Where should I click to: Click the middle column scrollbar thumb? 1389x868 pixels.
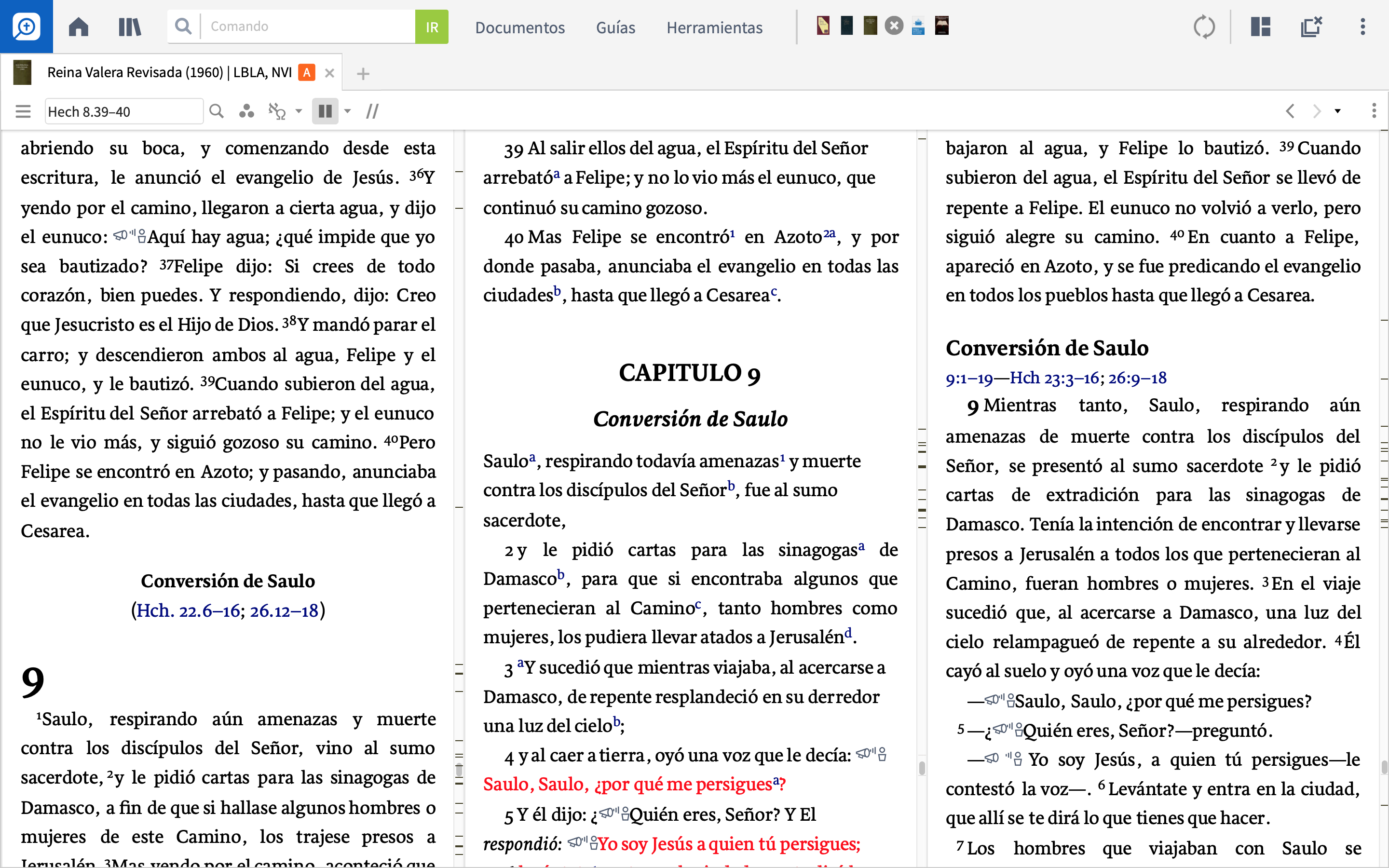click(922, 768)
